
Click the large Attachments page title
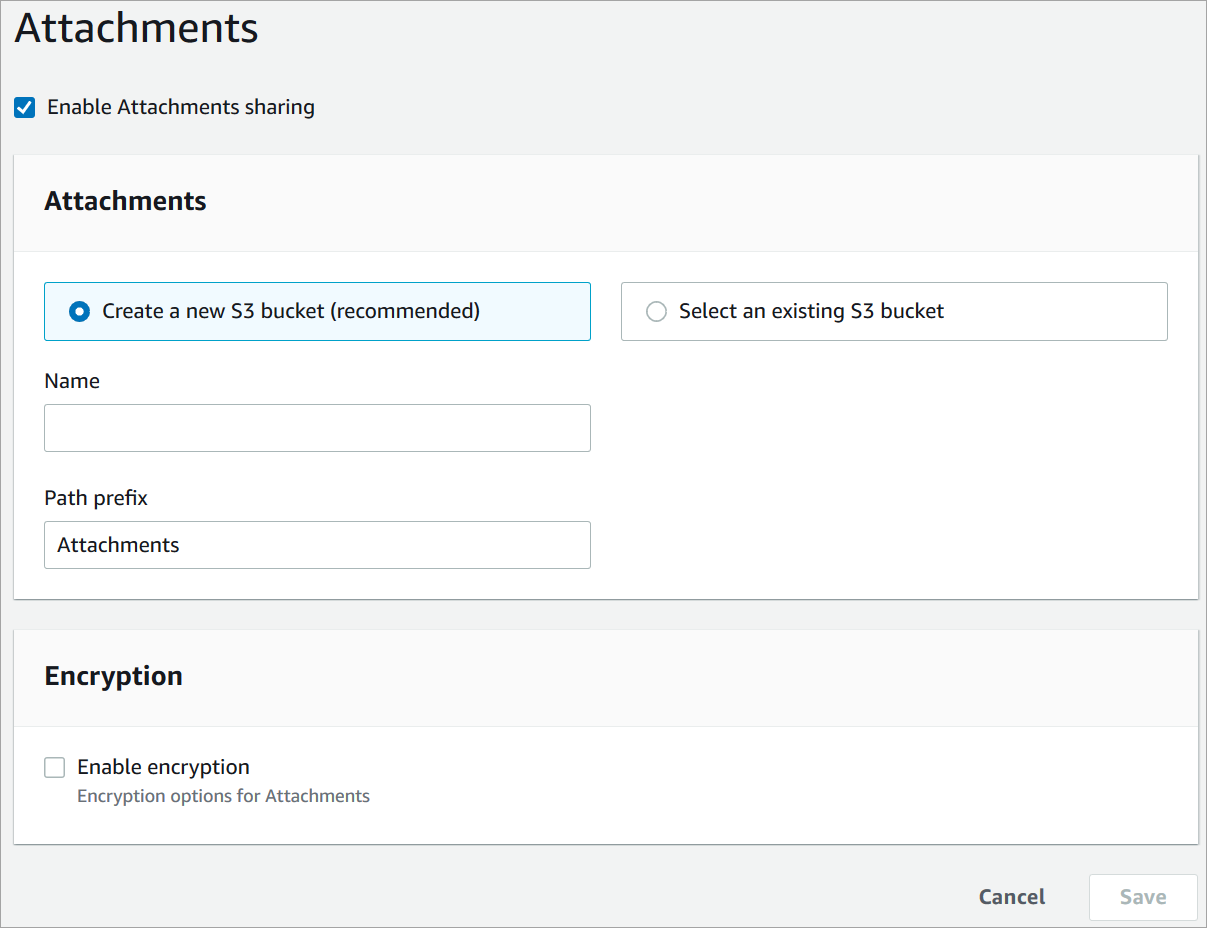(137, 28)
